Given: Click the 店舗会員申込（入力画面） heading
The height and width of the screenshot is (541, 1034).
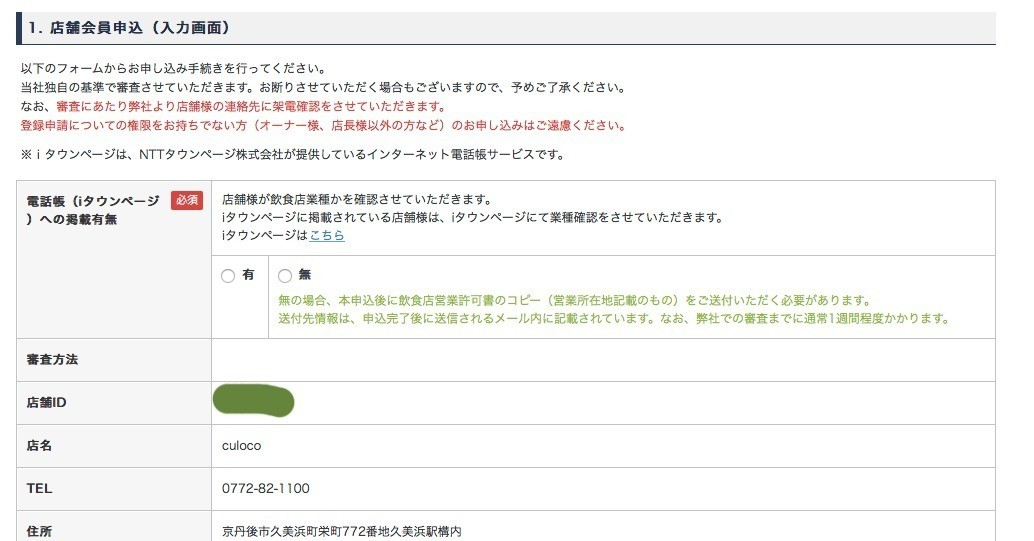Looking at the screenshot, I should (x=130, y=28).
